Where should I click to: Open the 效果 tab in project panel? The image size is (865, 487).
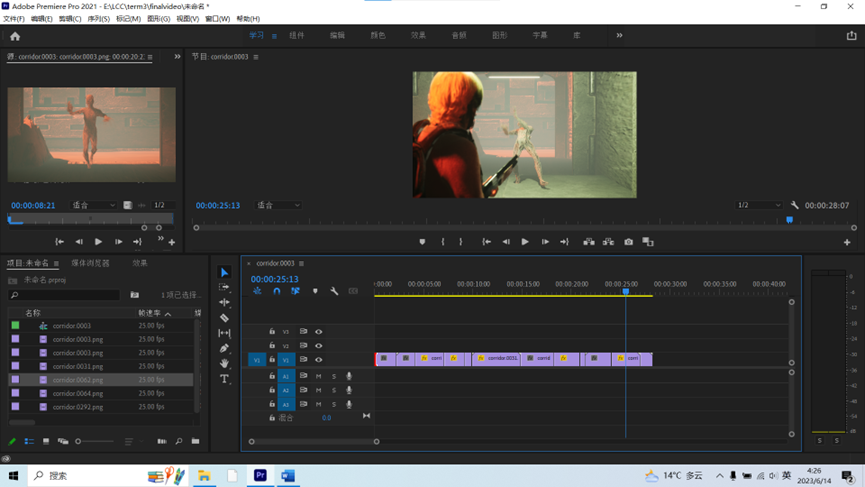point(140,263)
